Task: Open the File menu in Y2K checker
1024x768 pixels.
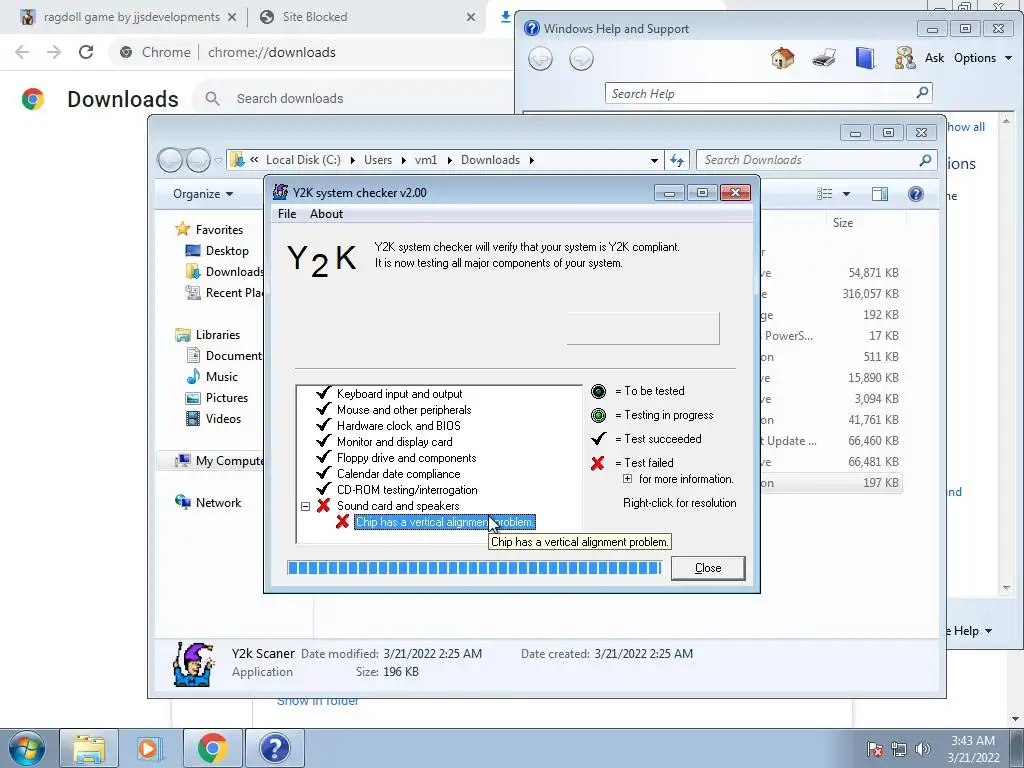Action: (287, 214)
